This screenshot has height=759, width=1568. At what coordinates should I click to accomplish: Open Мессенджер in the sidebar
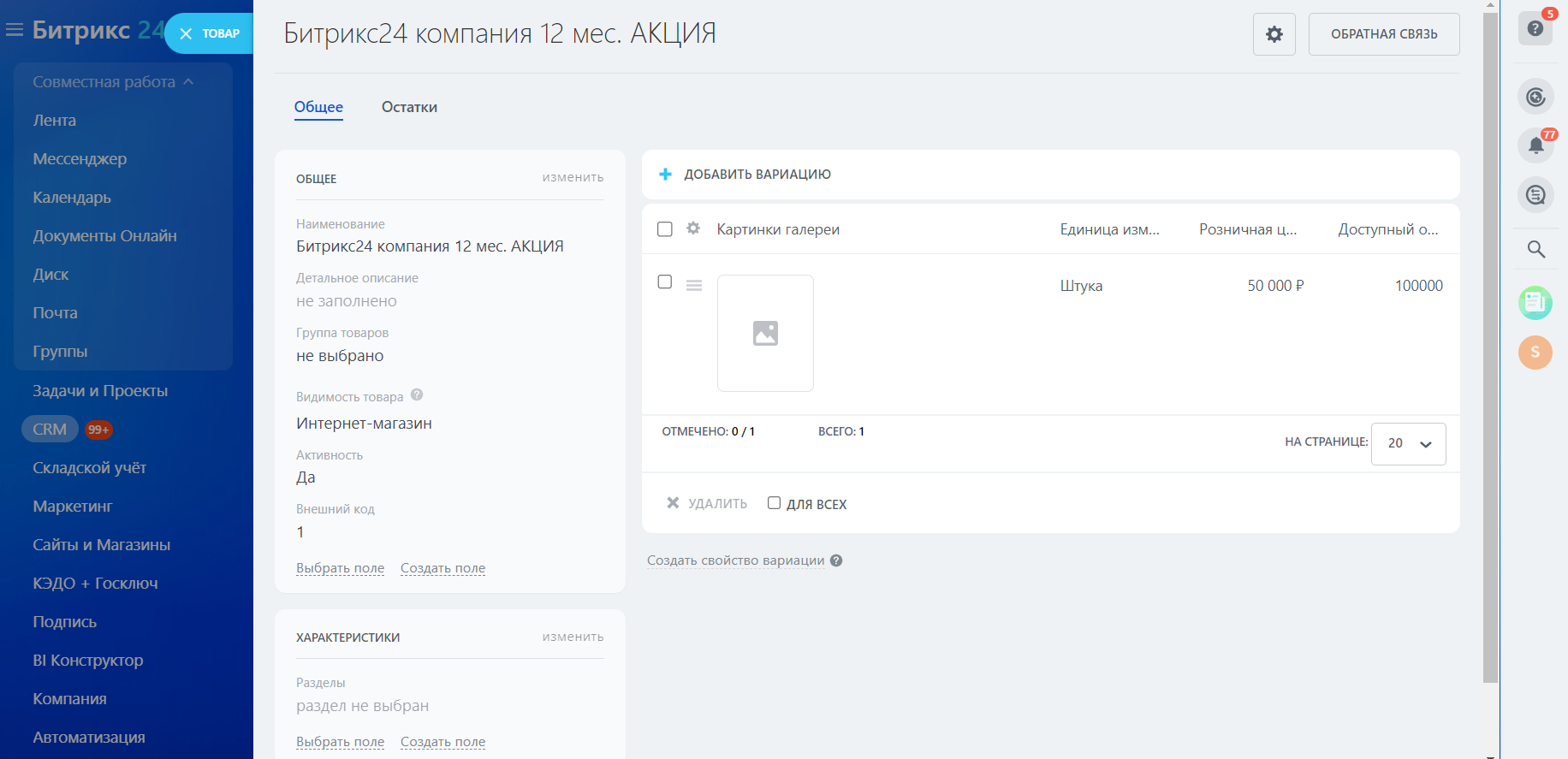[x=80, y=159]
